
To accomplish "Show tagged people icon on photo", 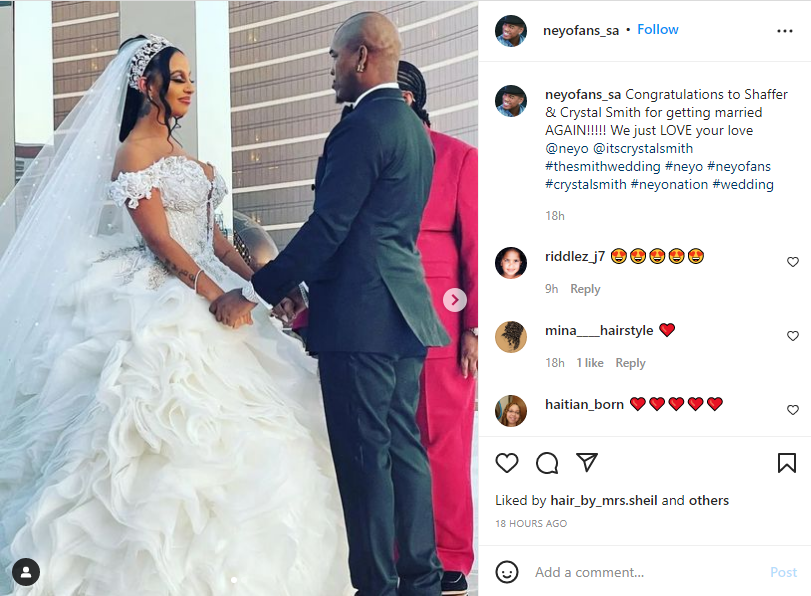I will point(26,572).
